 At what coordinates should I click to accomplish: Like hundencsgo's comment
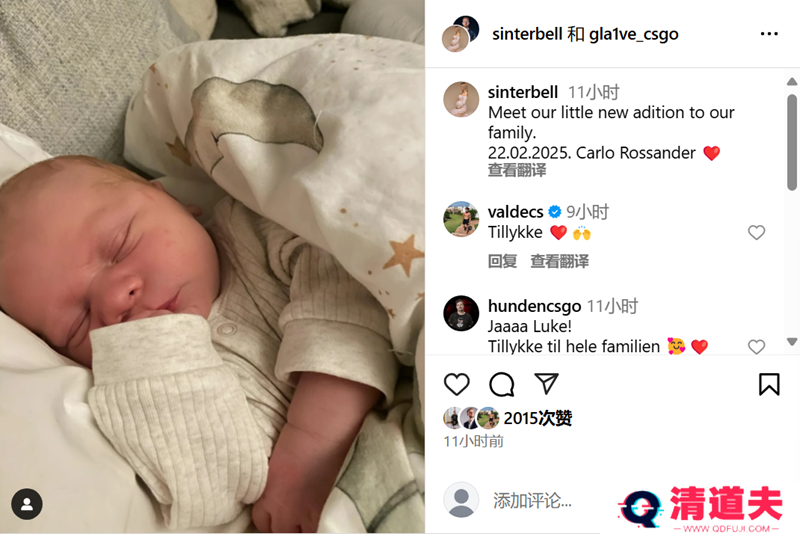tap(756, 346)
